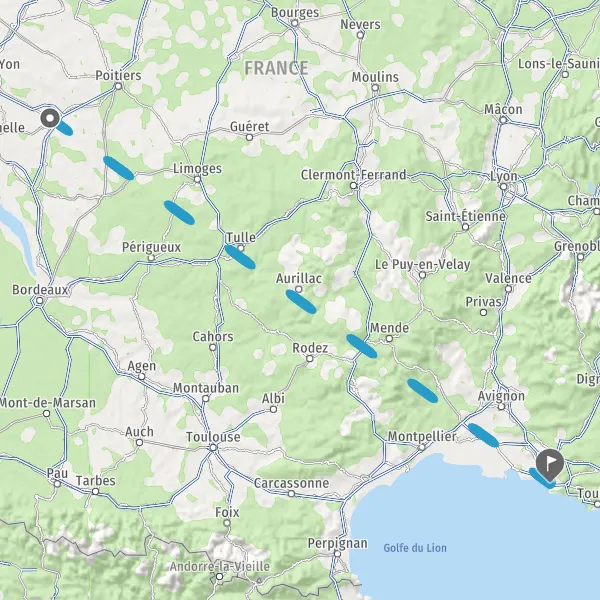Click the Avignon city marker

tap(501, 407)
